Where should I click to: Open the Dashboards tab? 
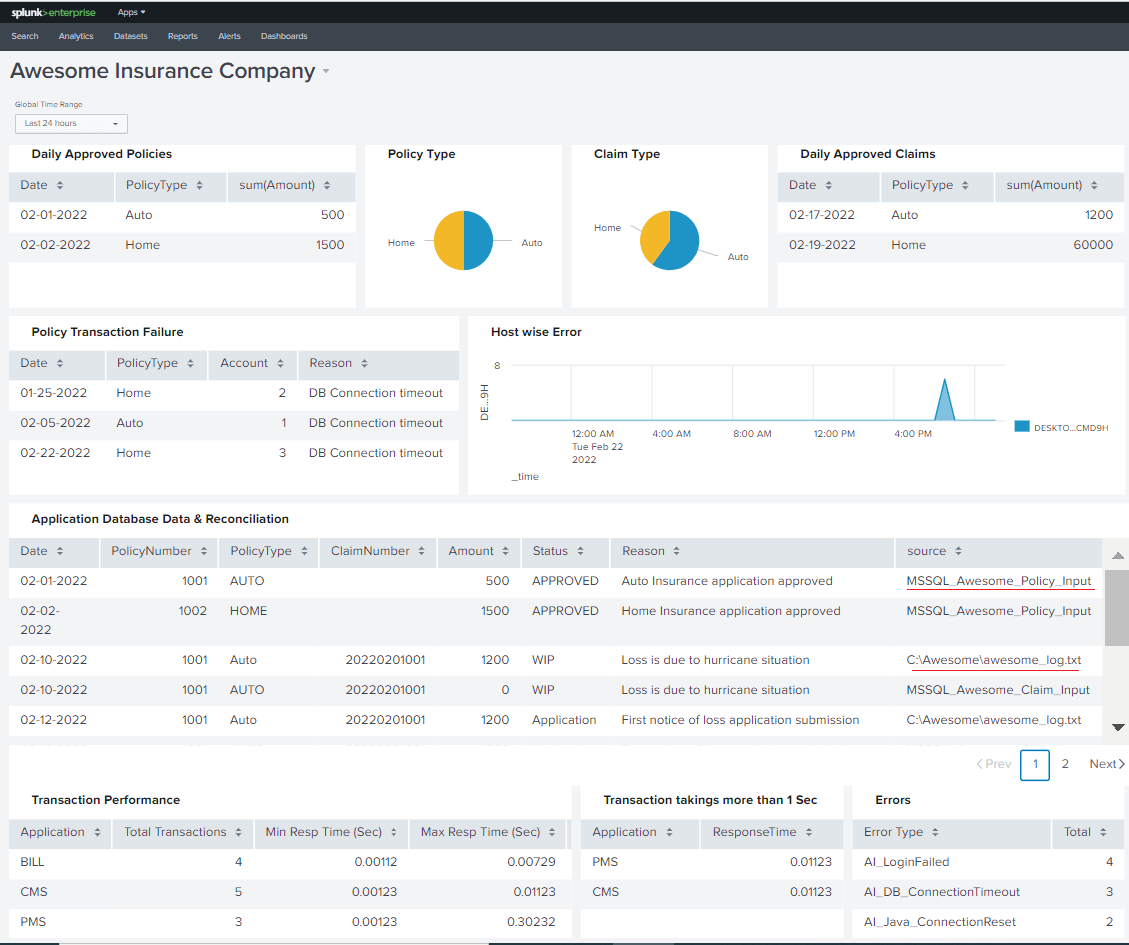click(284, 36)
